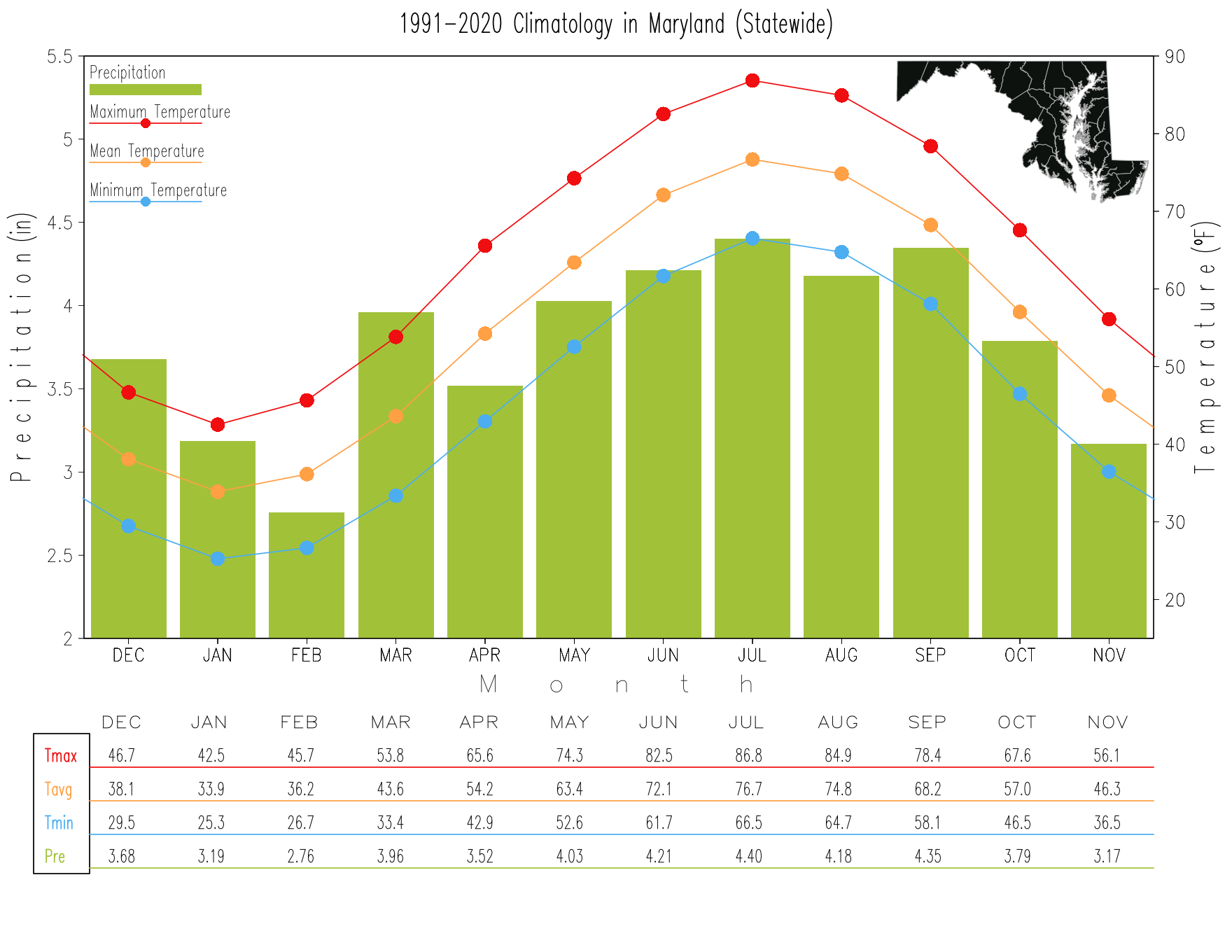
Task: Click the November orange mean temperature point
Action: coord(1109,395)
